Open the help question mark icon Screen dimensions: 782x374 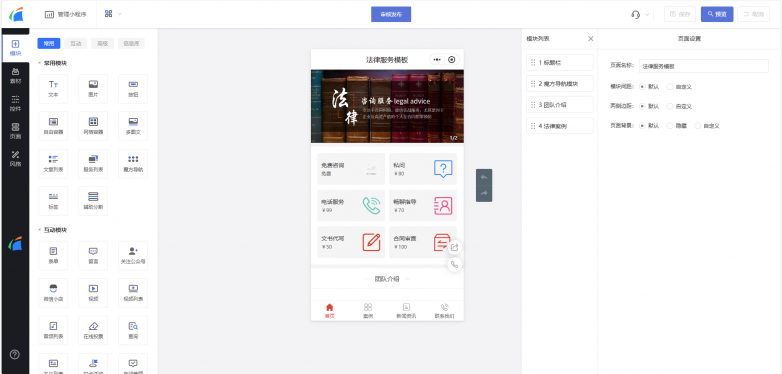point(15,355)
